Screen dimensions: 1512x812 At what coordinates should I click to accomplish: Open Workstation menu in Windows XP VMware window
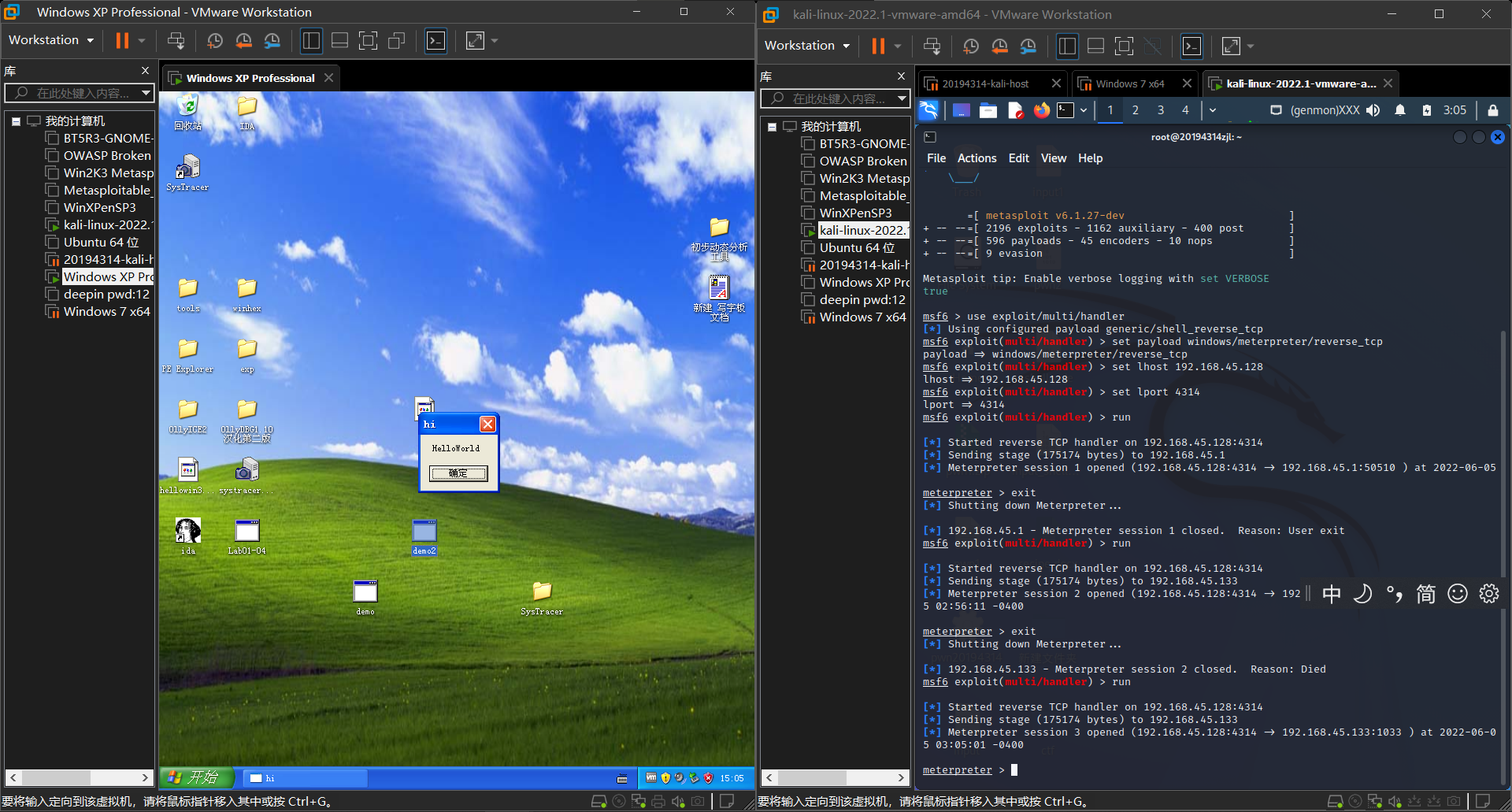click(x=51, y=40)
